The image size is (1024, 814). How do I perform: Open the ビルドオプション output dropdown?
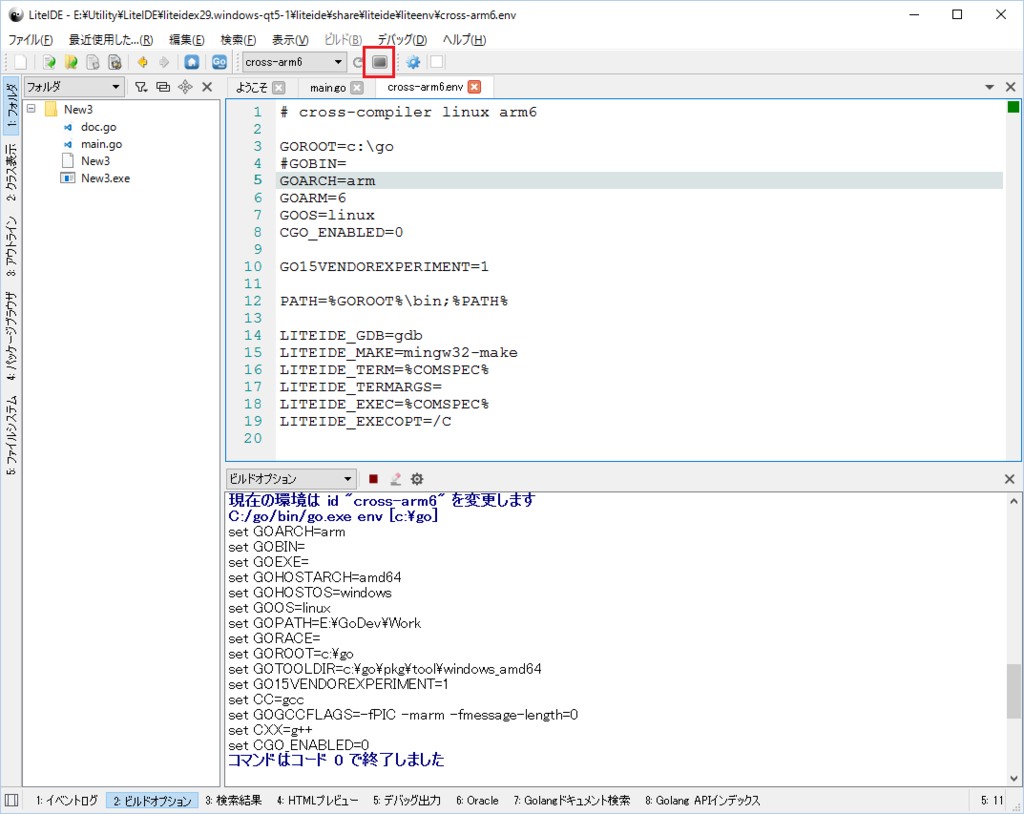click(291, 479)
